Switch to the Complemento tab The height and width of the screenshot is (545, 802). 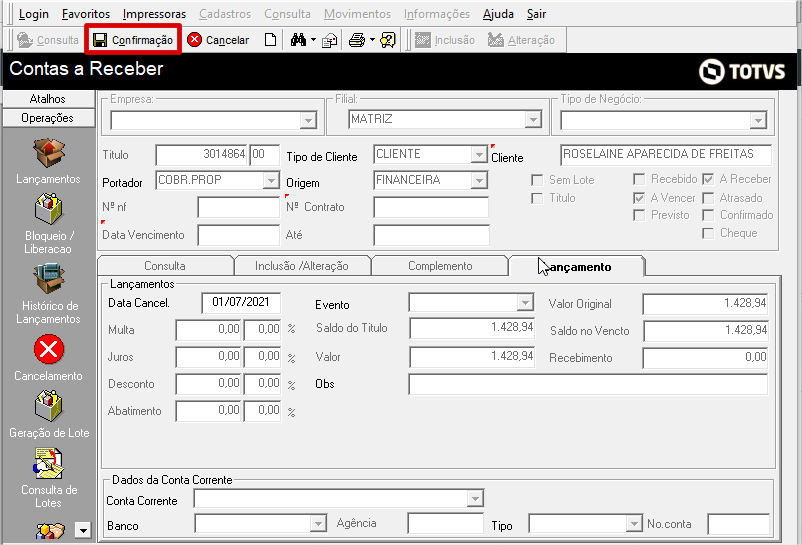pos(440,266)
